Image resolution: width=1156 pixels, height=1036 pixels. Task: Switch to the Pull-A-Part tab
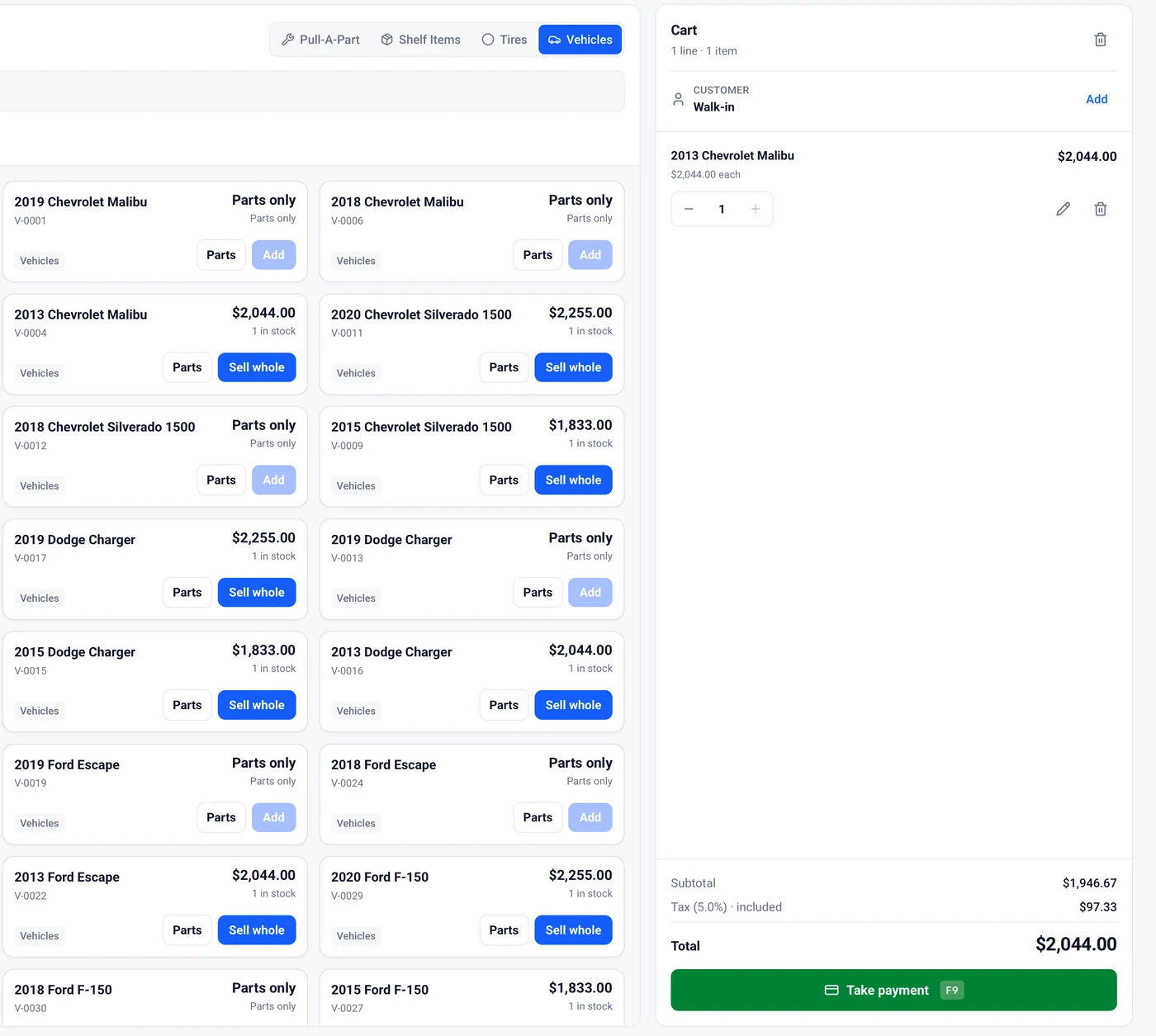pos(321,40)
